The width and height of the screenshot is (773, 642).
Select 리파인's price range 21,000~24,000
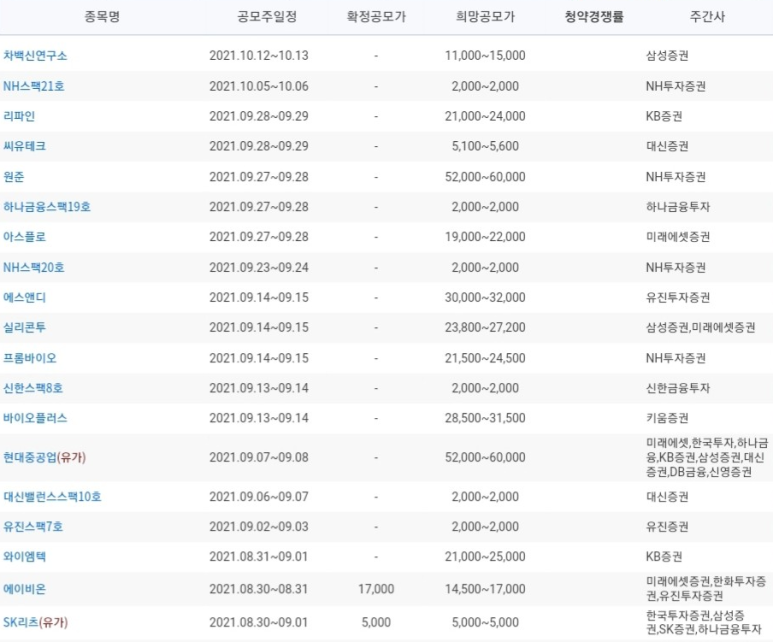(x=485, y=116)
